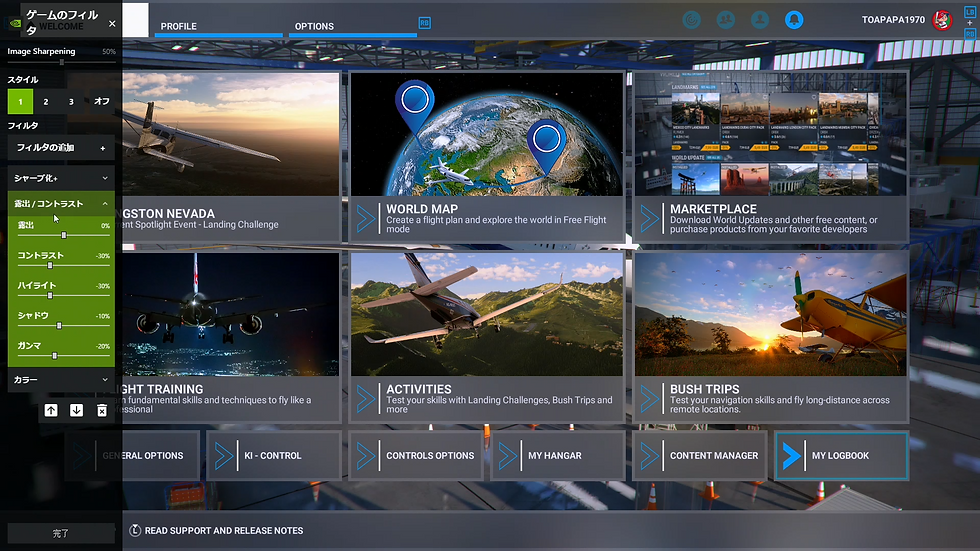Screen dimensions: 980x551
Task: Select style preset 3
Action: click(x=71, y=101)
